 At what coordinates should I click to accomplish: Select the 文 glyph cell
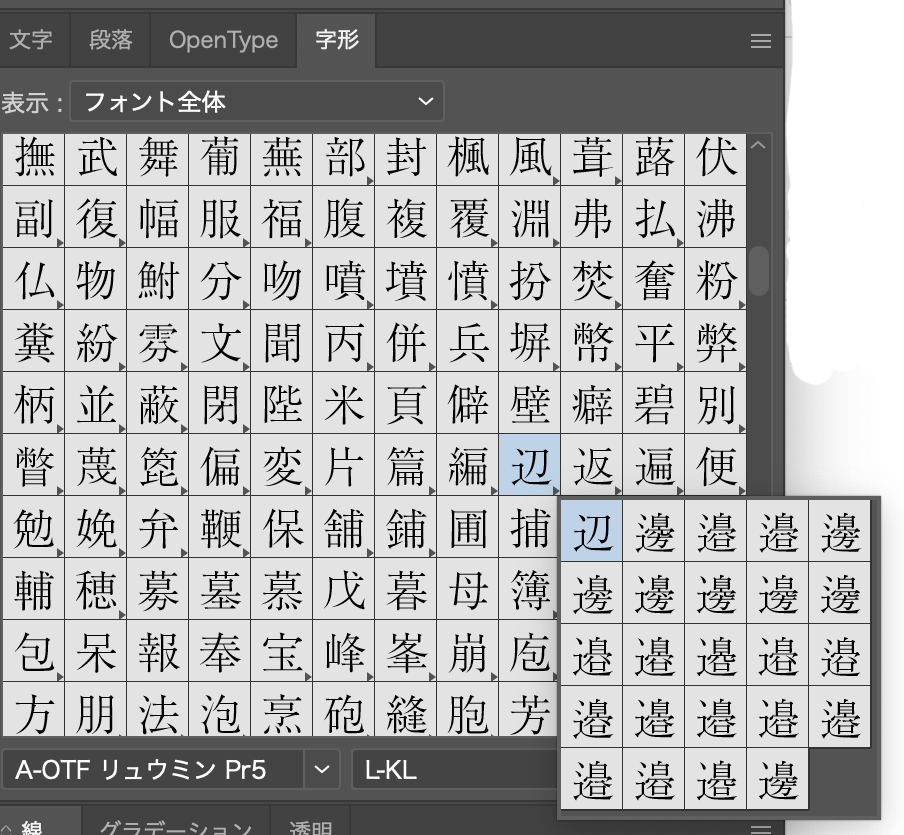220,342
